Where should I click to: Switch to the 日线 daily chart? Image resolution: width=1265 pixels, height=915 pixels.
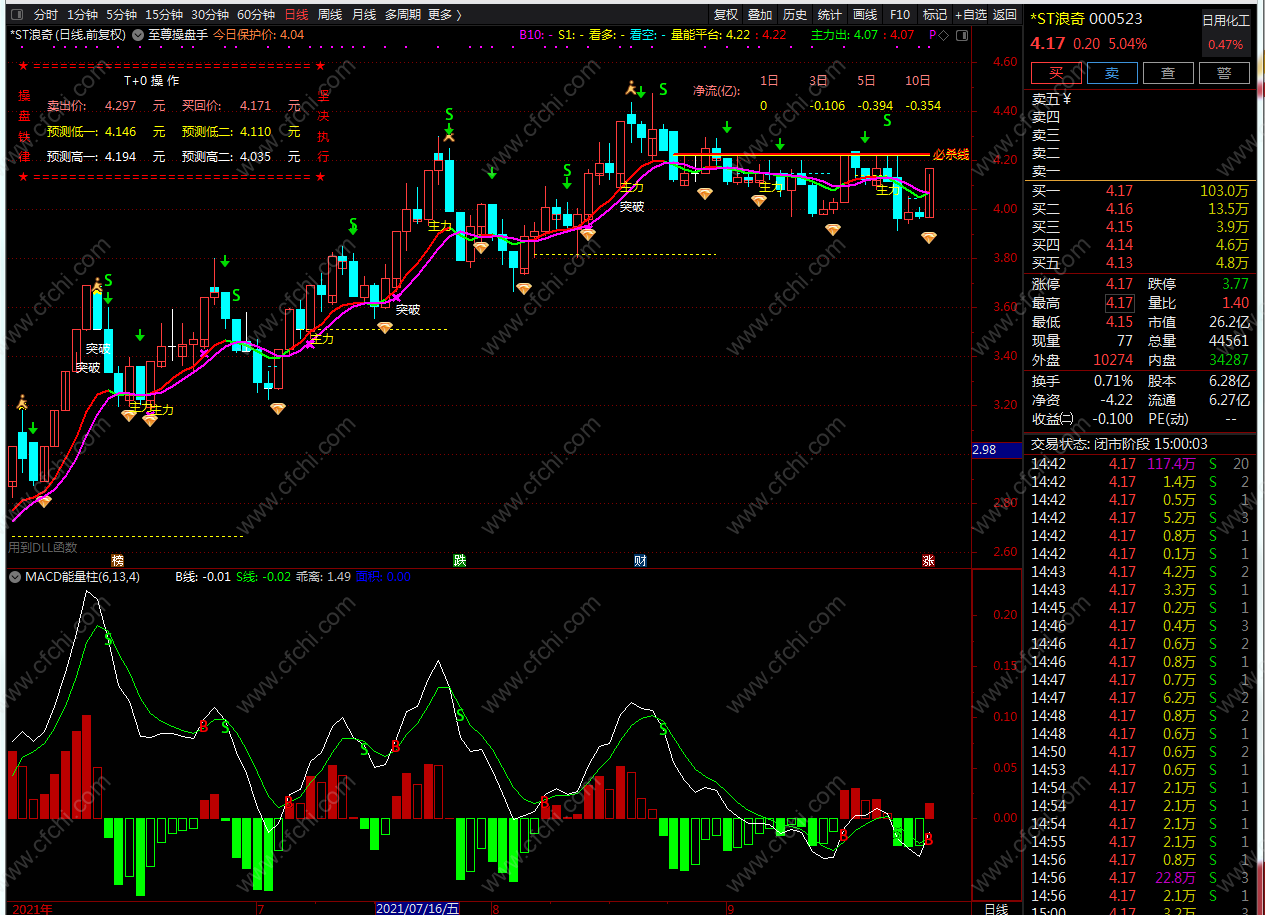pyautogui.click(x=297, y=15)
